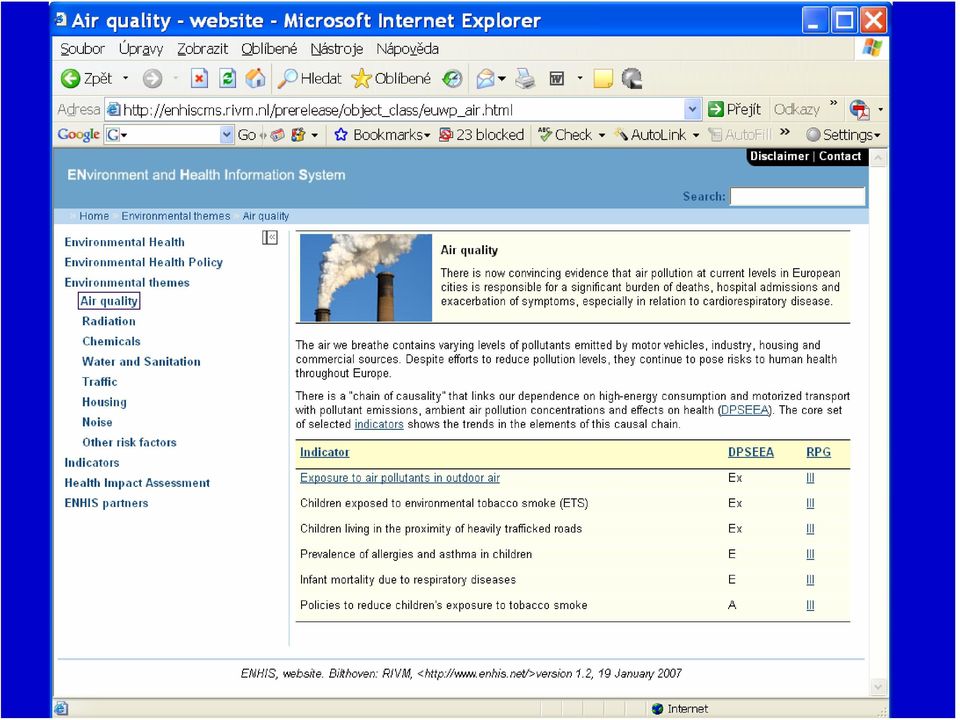This screenshot has height=720, width=960.
Task: Open the Nápověda menu
Action: click(407, 49)
